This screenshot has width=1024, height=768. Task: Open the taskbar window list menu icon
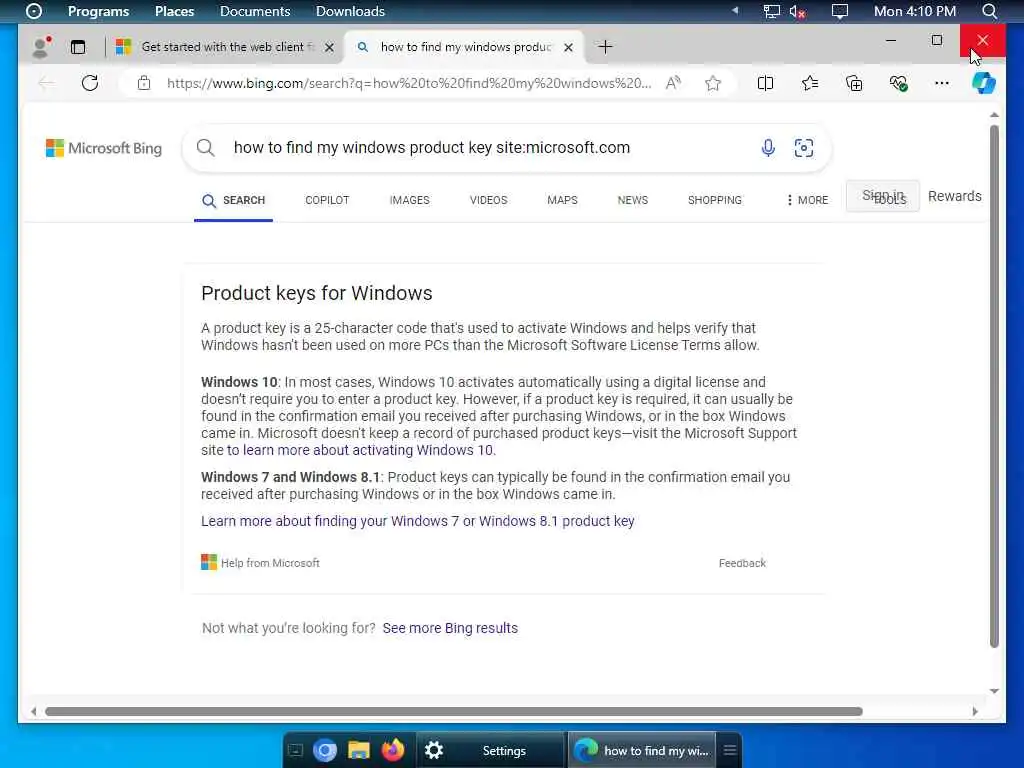click(730, 750)
